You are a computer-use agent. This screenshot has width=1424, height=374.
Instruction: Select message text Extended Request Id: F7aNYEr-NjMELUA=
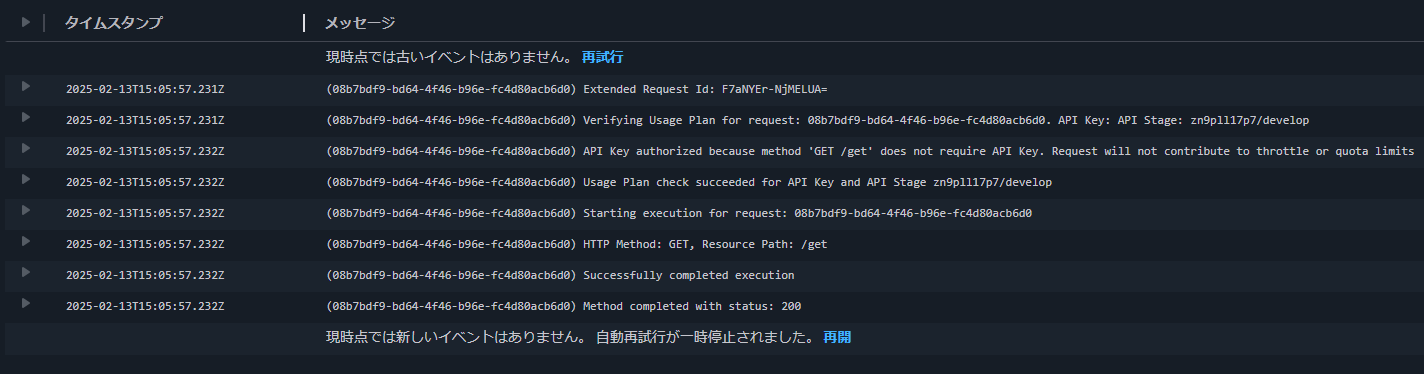(x=705, y=89)
